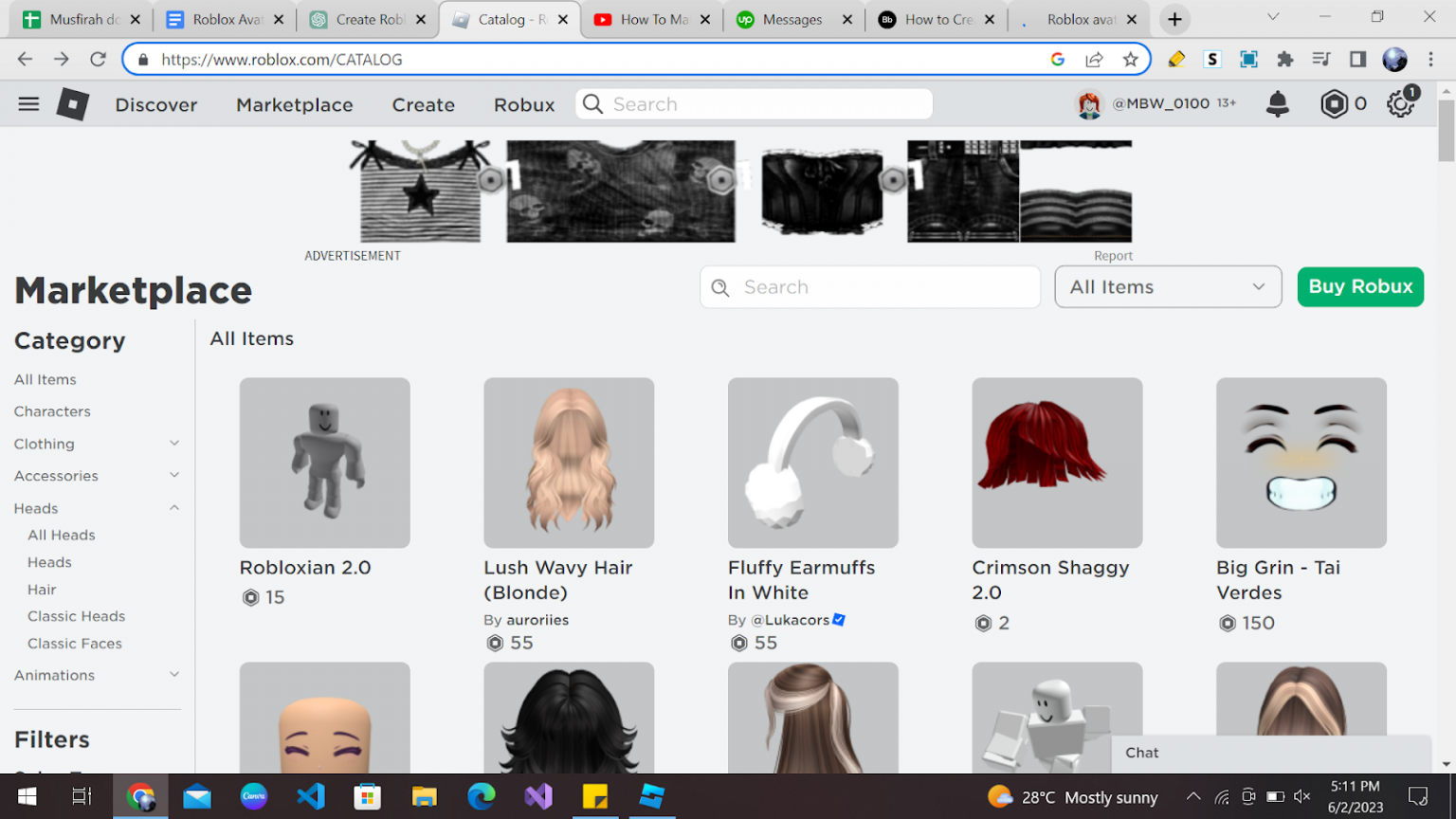Select the Classic Faces category
Viewport: 1456px width, 819px height.
74,643
